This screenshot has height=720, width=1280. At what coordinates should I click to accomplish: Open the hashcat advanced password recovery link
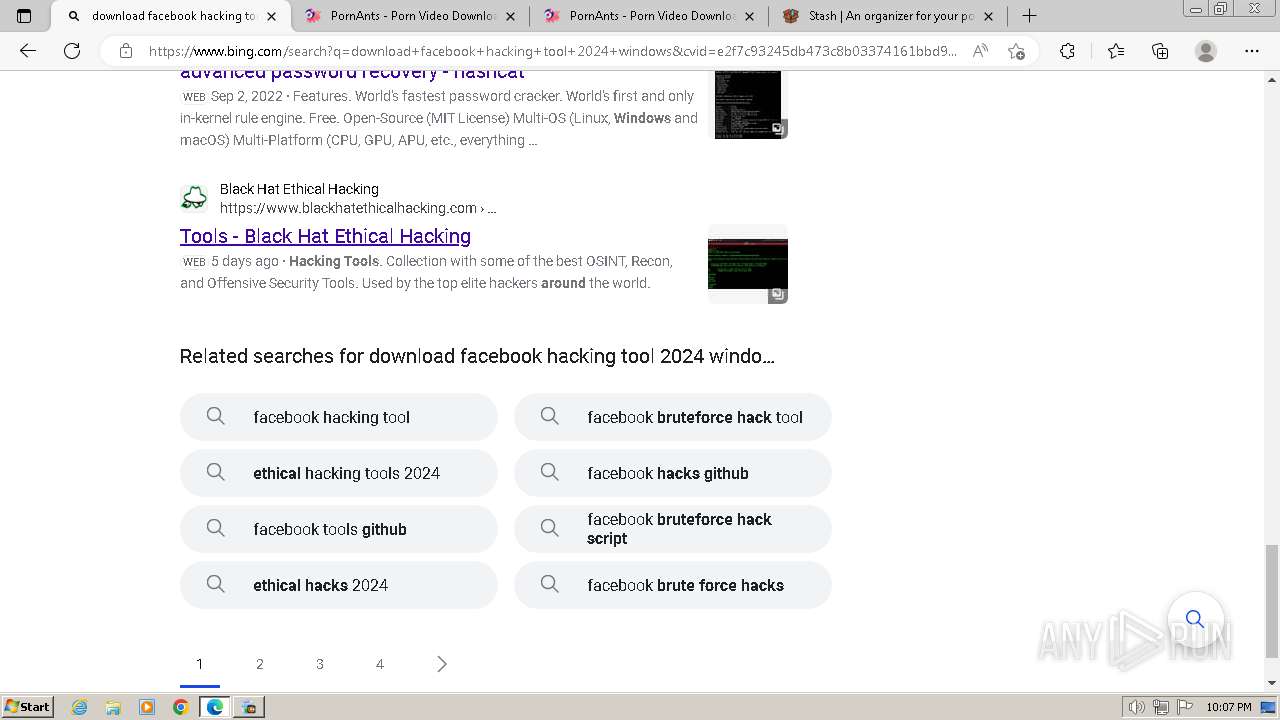point(352,73)
